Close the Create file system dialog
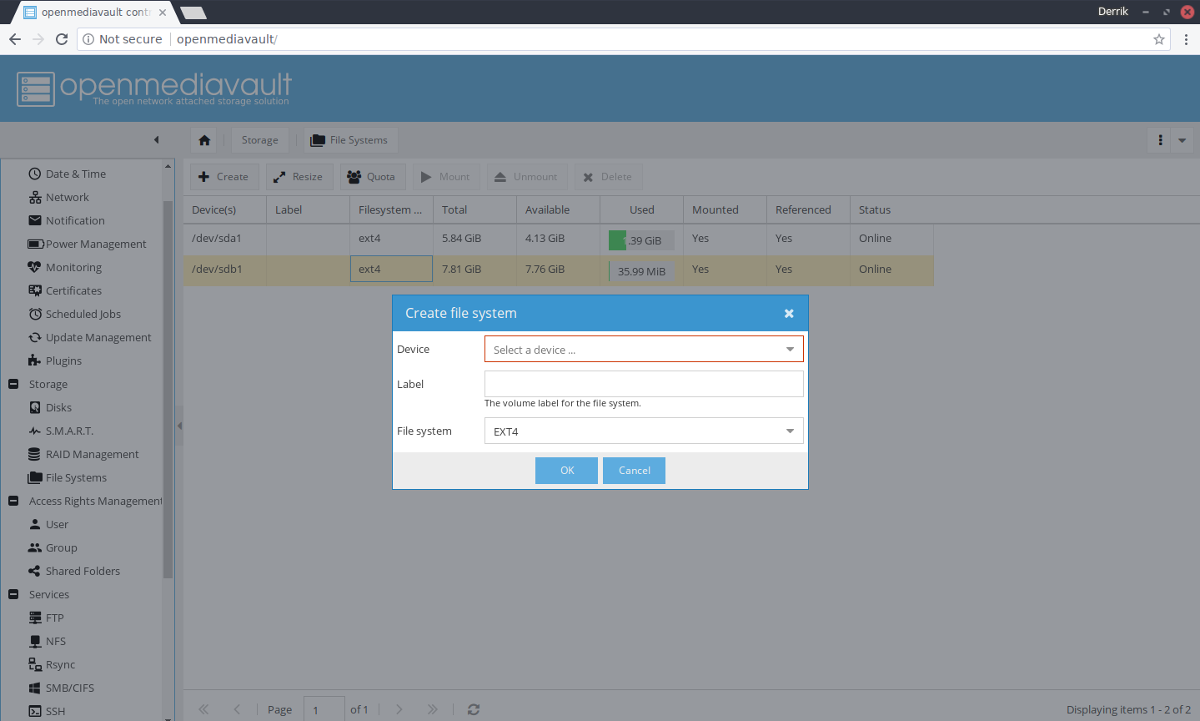The image size is (1200, 721). tap(789, 313)
